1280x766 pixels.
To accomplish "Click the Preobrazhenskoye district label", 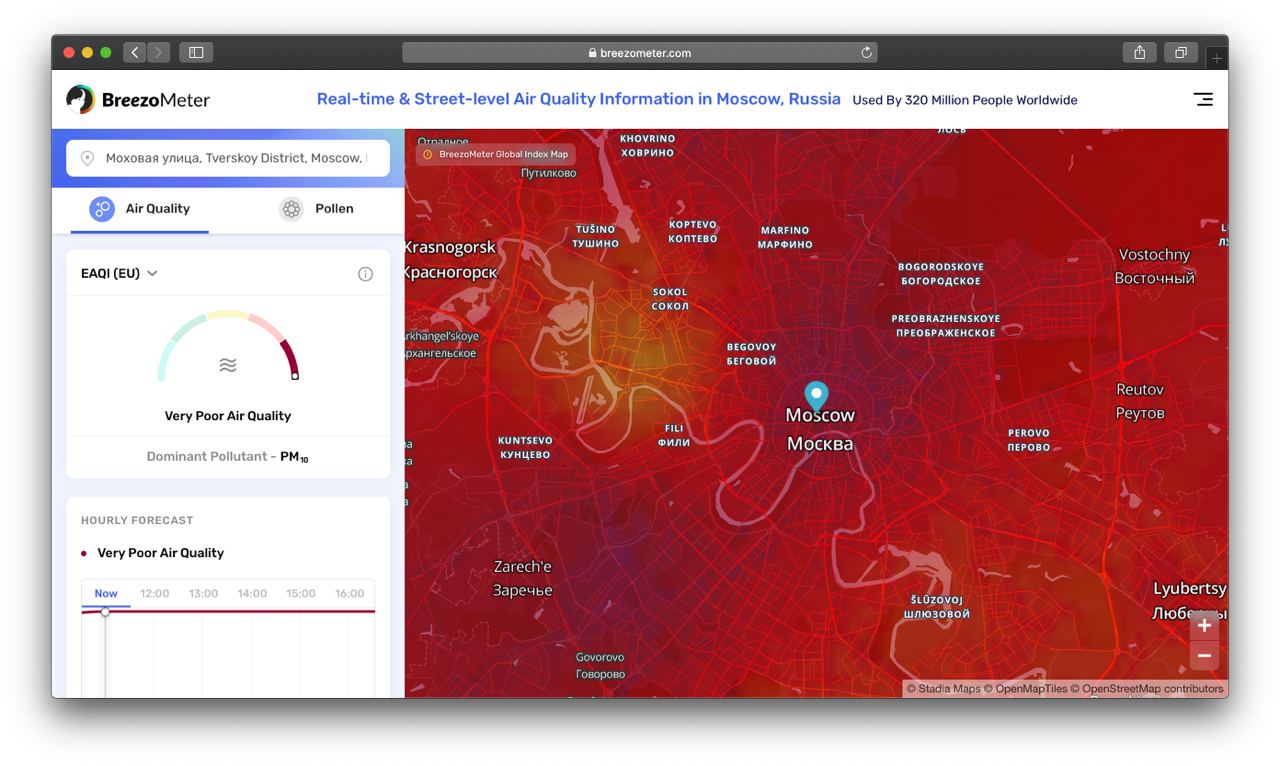I will pyautogui.click(x=945, y=326).
